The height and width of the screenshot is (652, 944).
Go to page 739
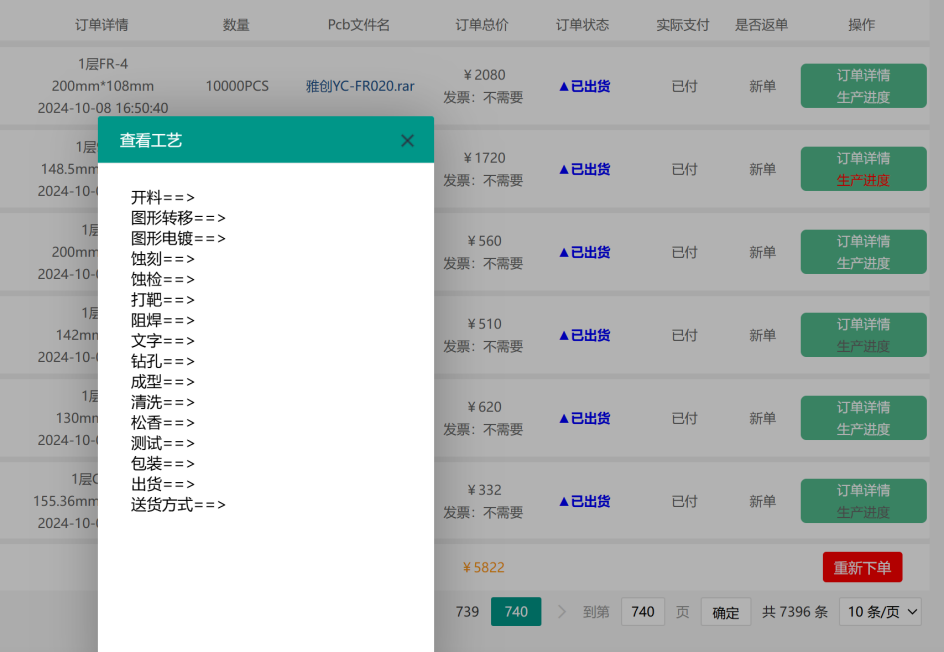467,612
